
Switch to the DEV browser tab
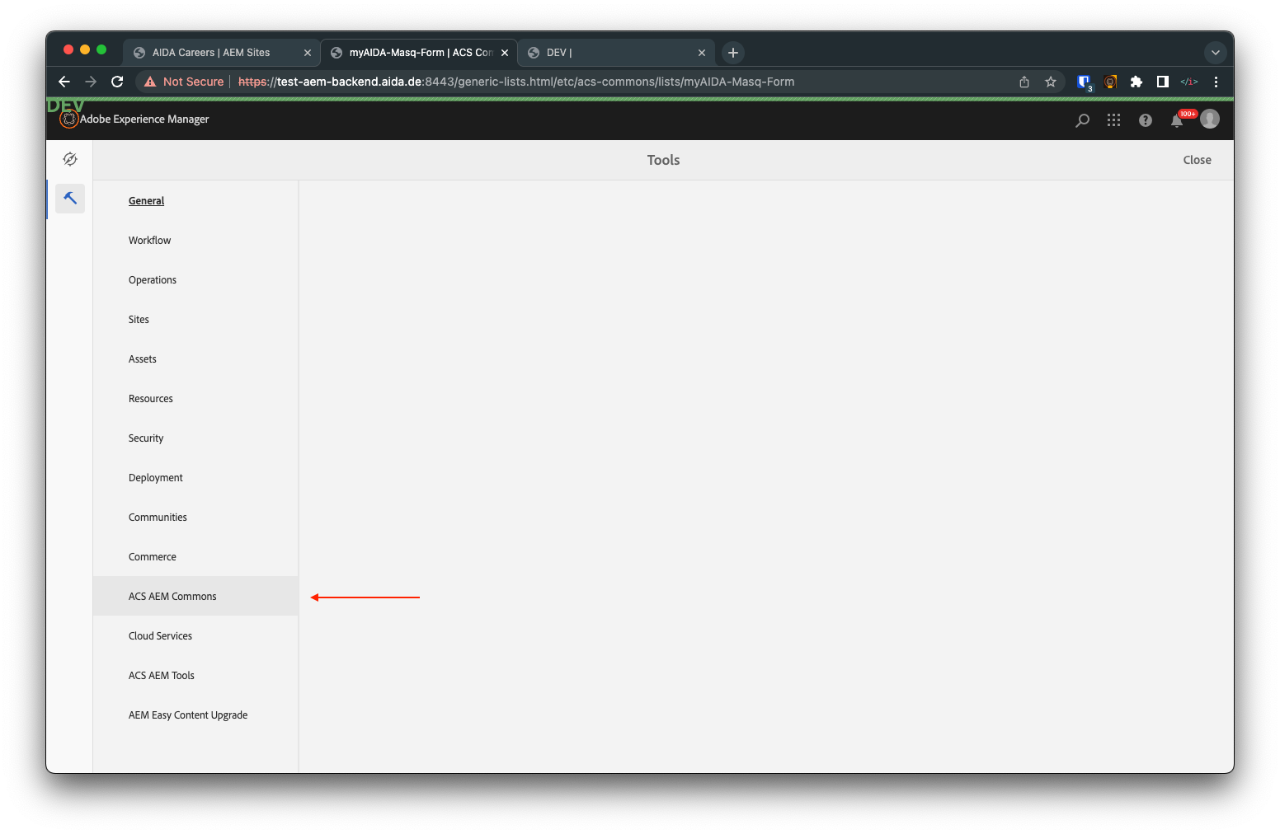[610, 53]
